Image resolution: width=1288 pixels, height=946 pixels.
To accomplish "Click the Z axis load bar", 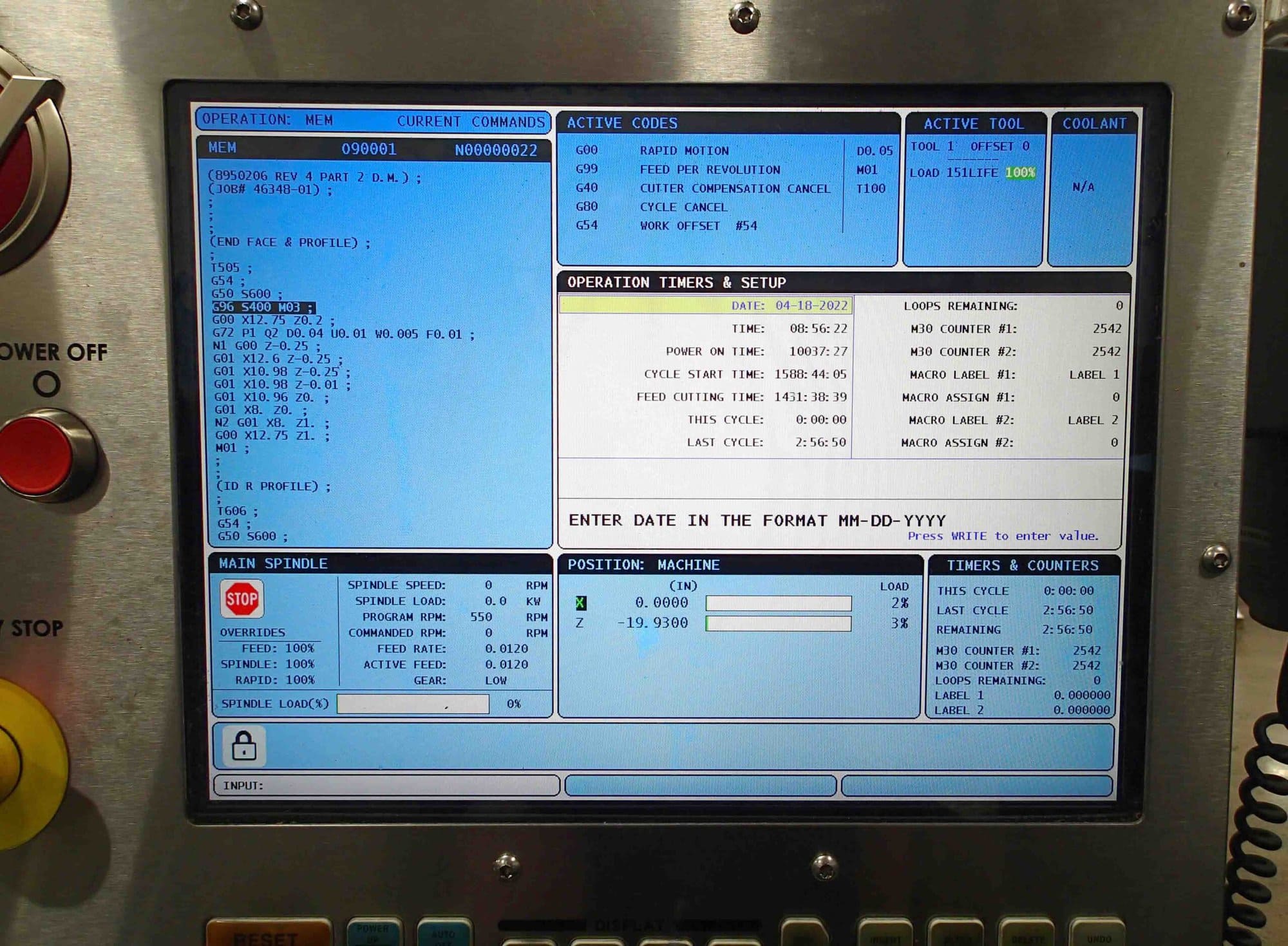I will pyautogui.click(x=779, y=623).
